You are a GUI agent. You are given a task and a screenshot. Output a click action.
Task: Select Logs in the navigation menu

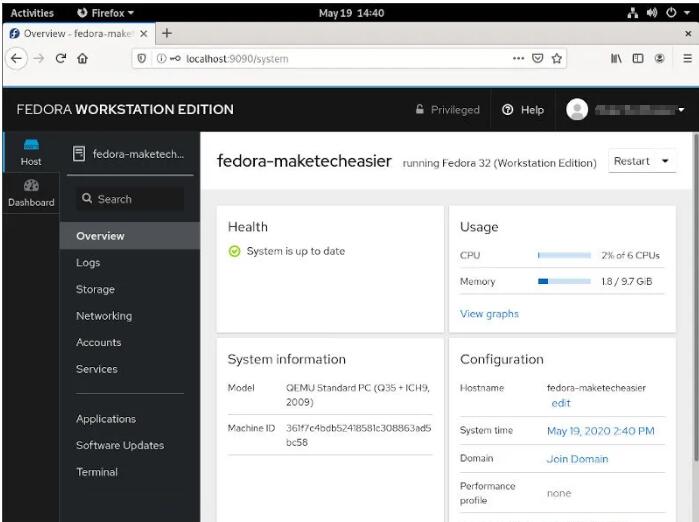point(88,263)
